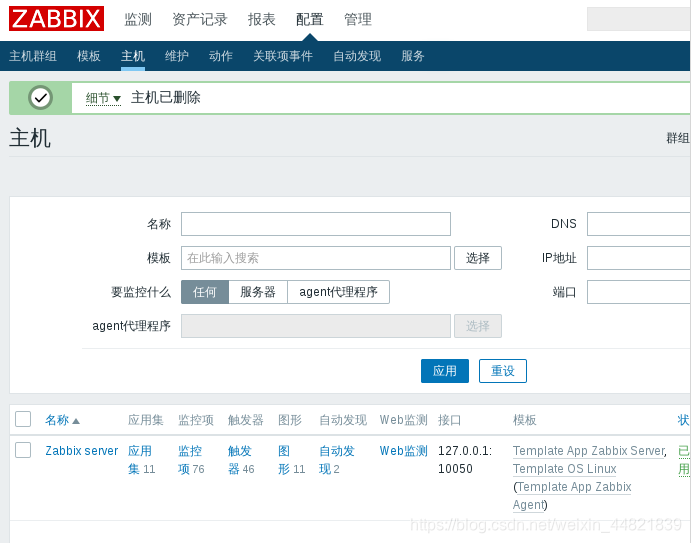Focus the IP地址 filter field
The image size is (691, 543).
(639, 258)
